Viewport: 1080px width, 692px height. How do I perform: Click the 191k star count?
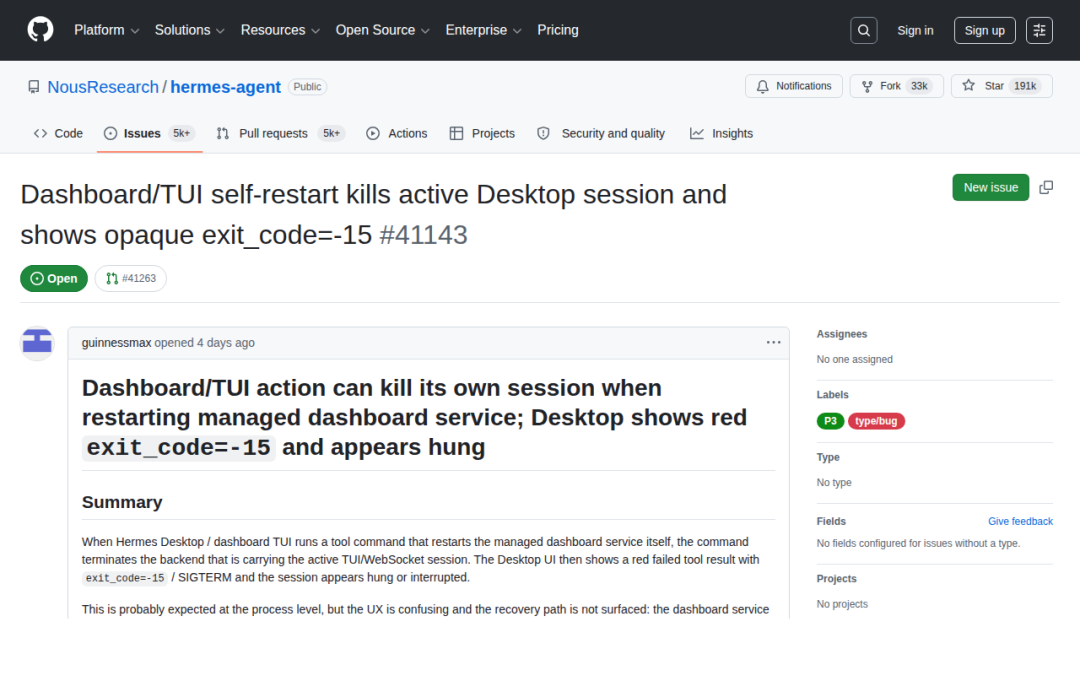pyautogui.click(x=1024, y=86)
